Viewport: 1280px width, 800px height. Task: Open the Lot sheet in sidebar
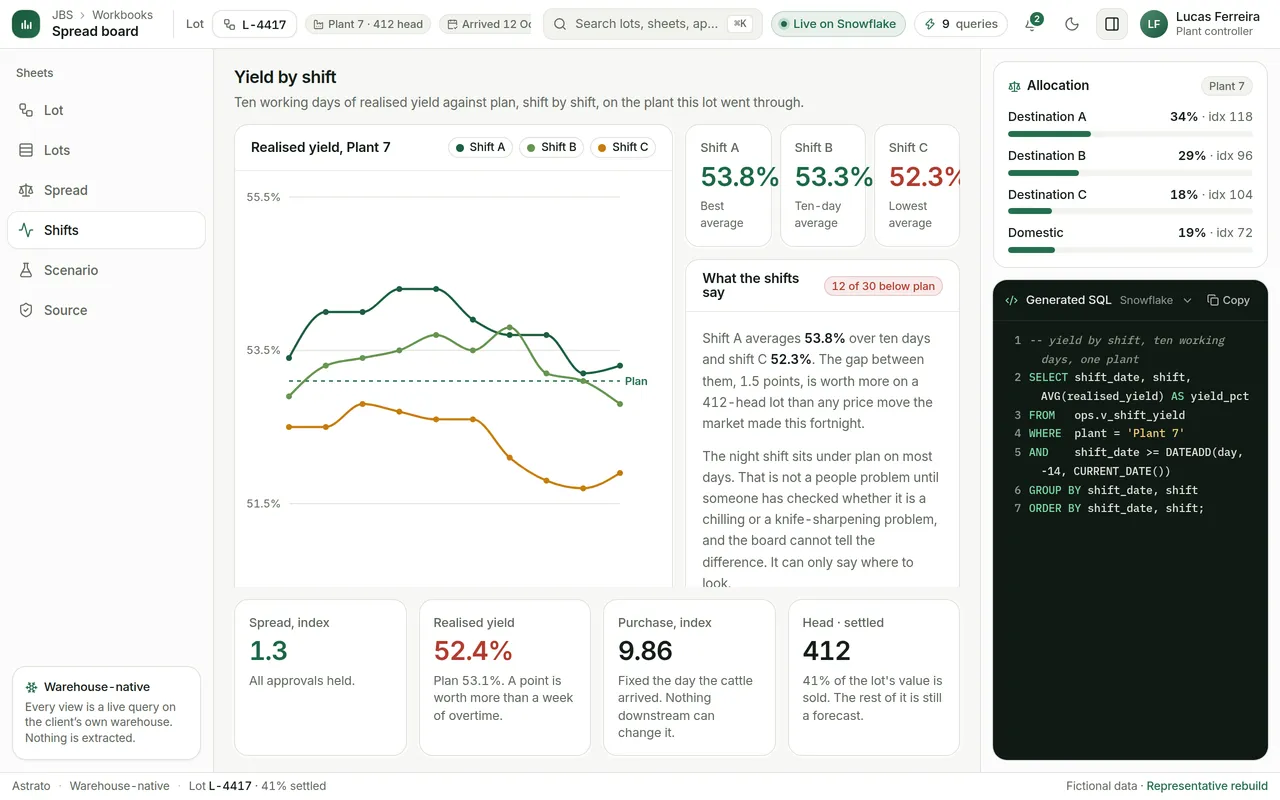click(106, 110)
